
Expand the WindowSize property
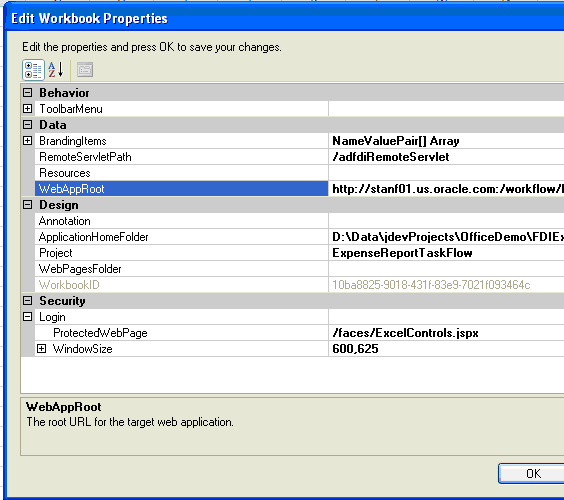pos(42,349)
